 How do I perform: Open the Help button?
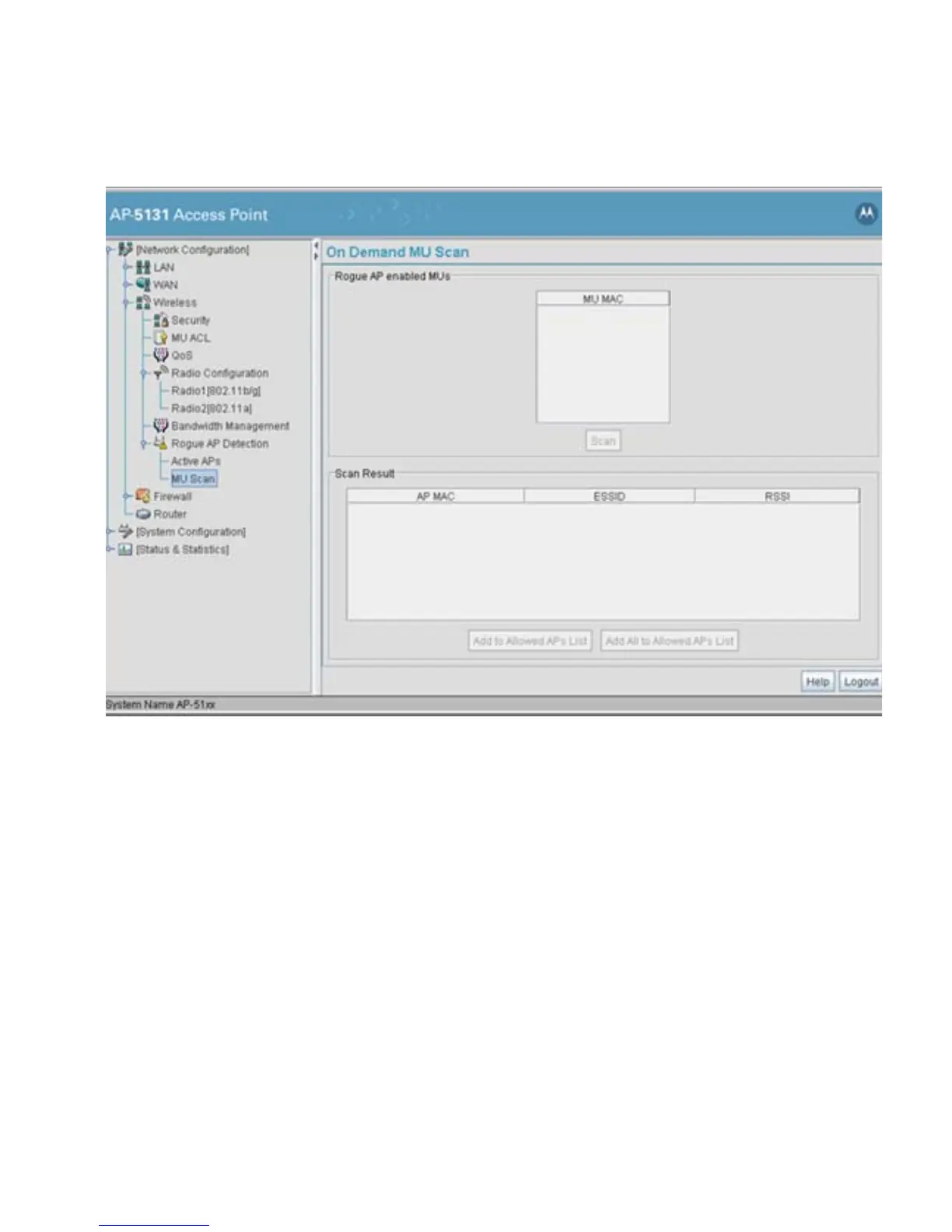[817, 681]
